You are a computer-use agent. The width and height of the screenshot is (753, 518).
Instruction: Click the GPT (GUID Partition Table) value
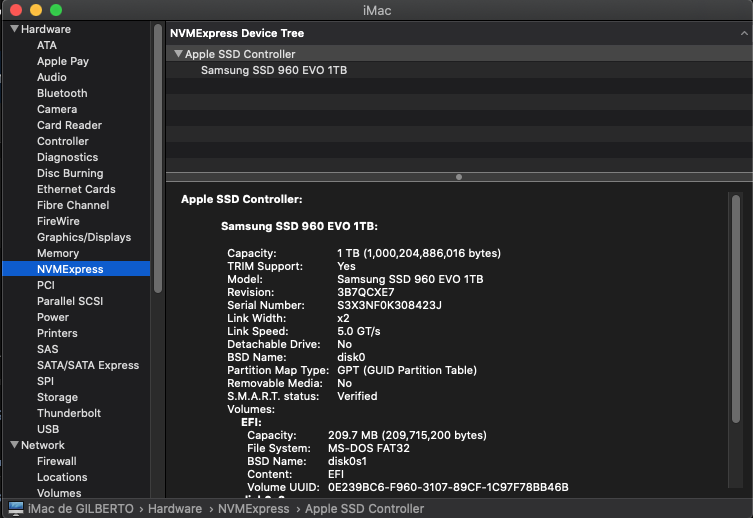(x=407, y=370)
